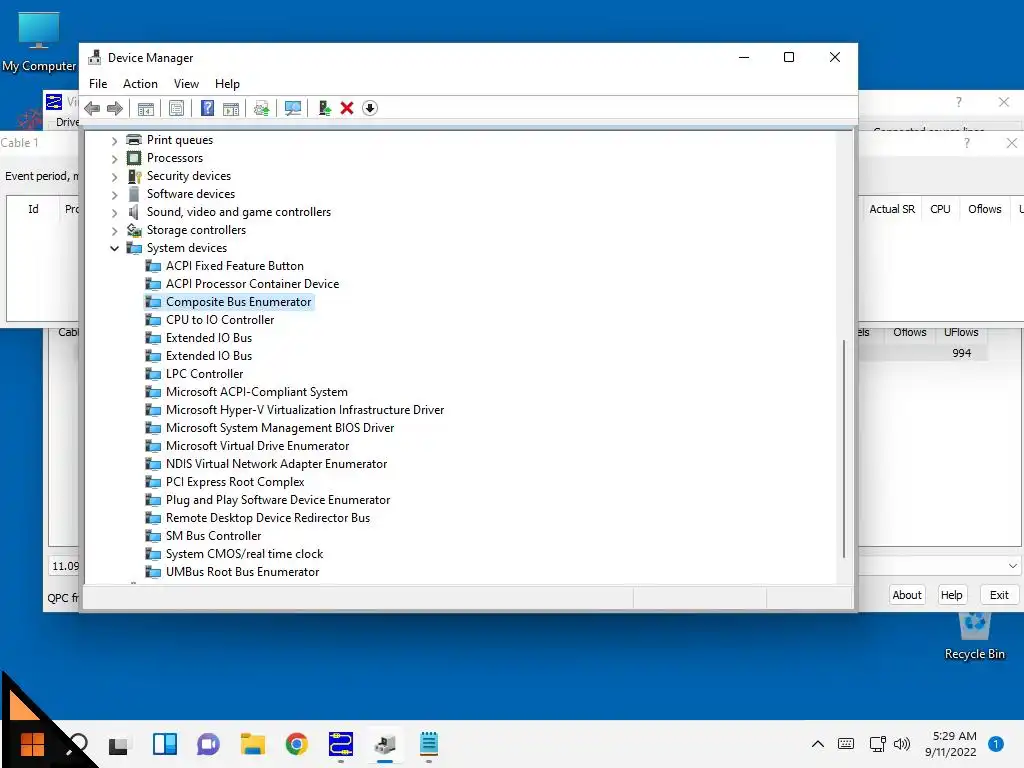
Task: Open the Action menu
Action: tap(140, 84)
